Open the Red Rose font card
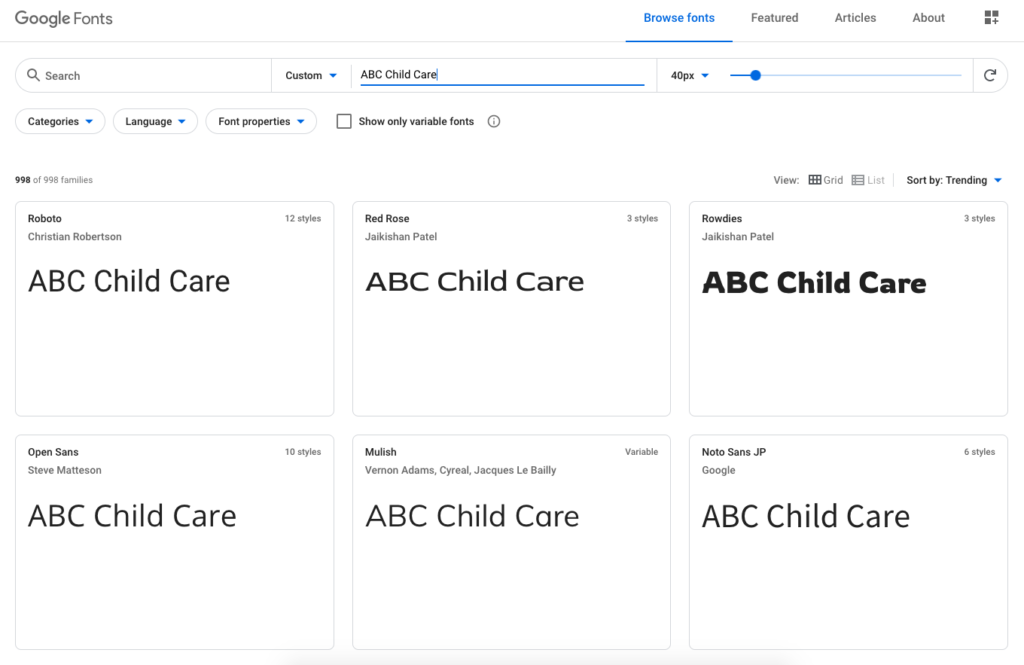This screenshot has width=1024, height=665. [511, 309]
